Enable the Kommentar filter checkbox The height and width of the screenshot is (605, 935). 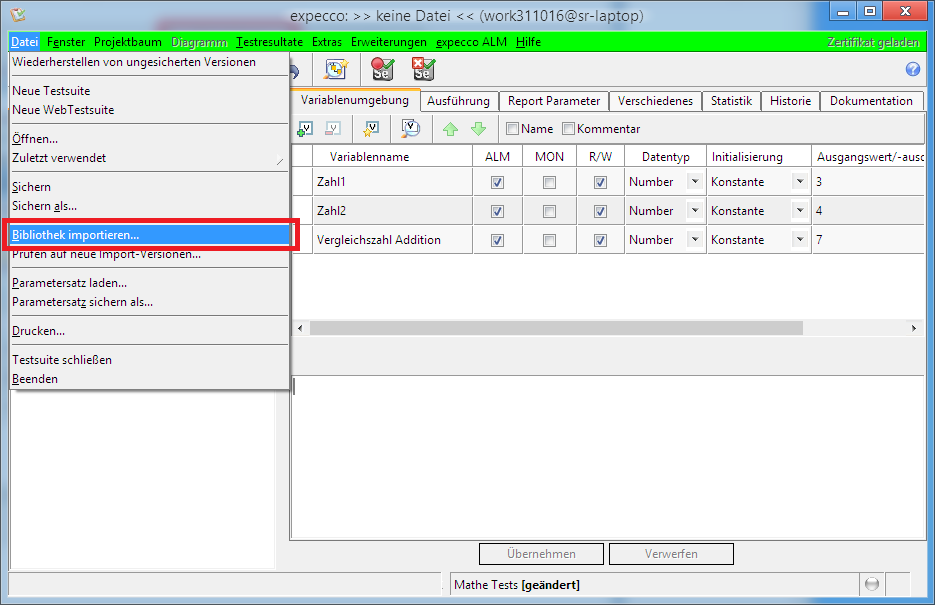pyautogui.click(x=569, y=129)
